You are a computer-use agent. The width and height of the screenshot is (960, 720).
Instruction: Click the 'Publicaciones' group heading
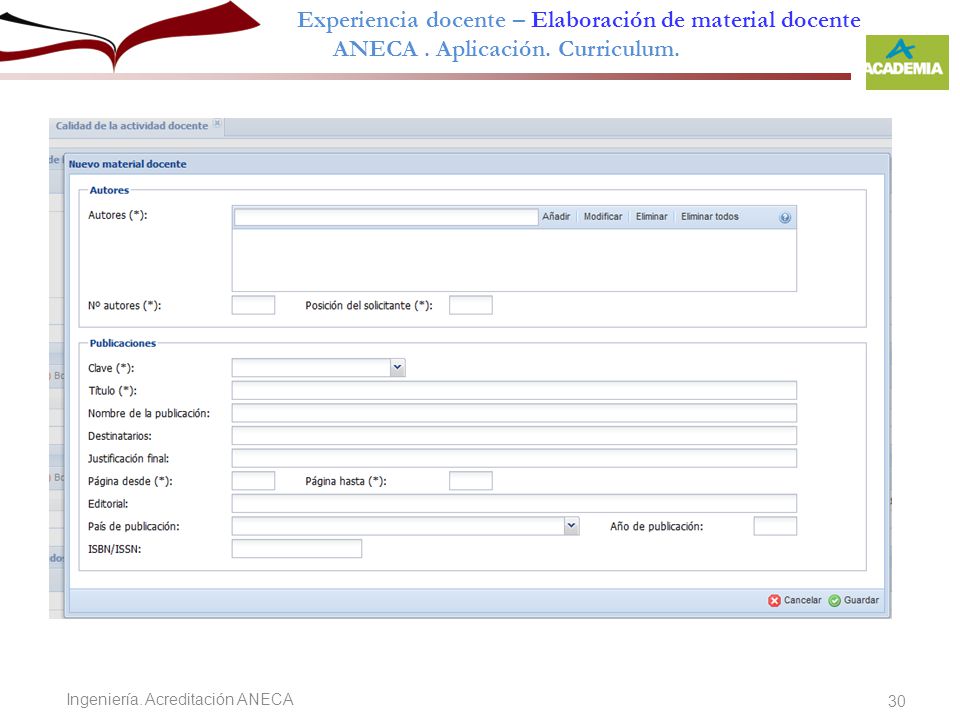click(122, 343)
